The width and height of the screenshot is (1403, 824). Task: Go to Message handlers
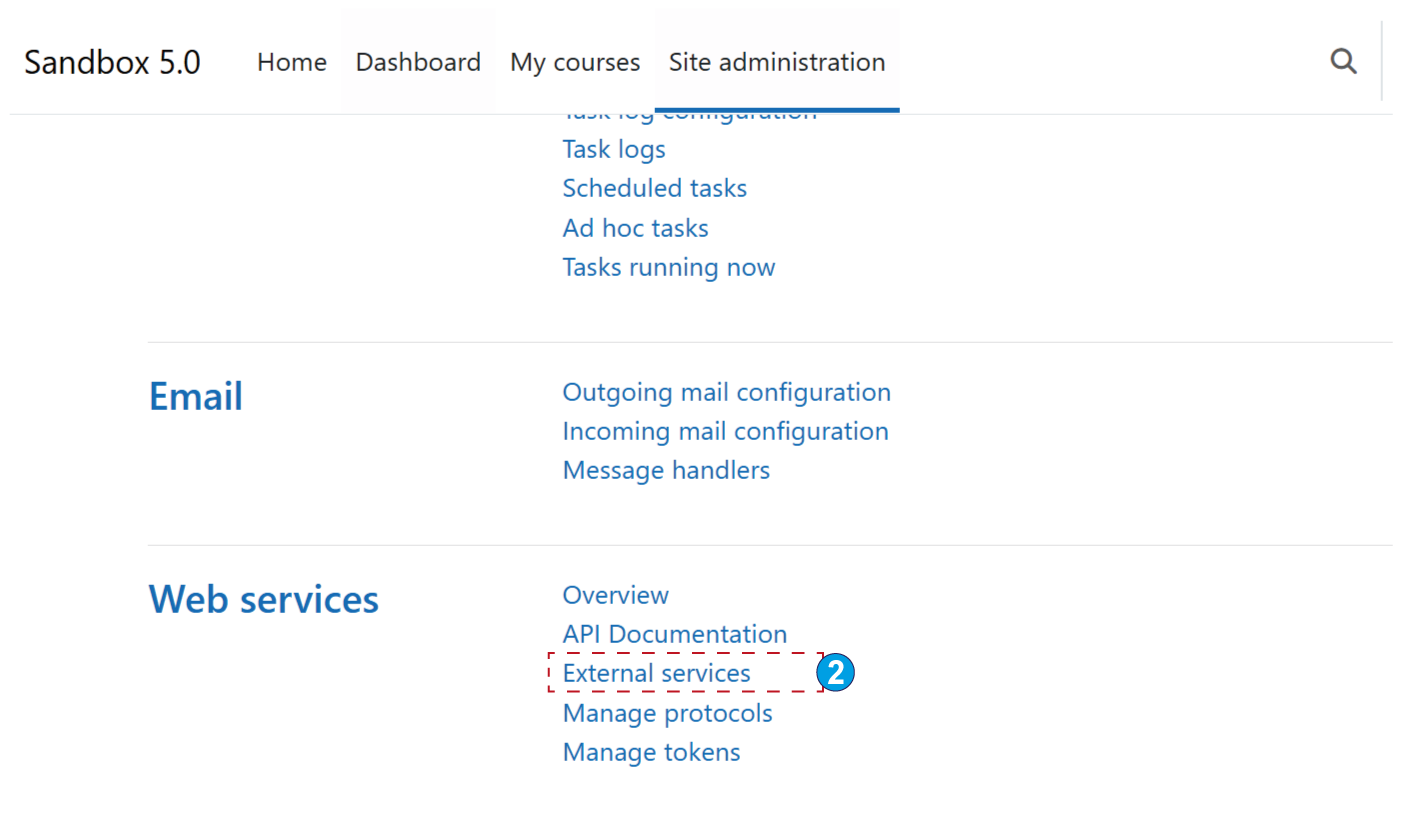(x=666, y=470)
